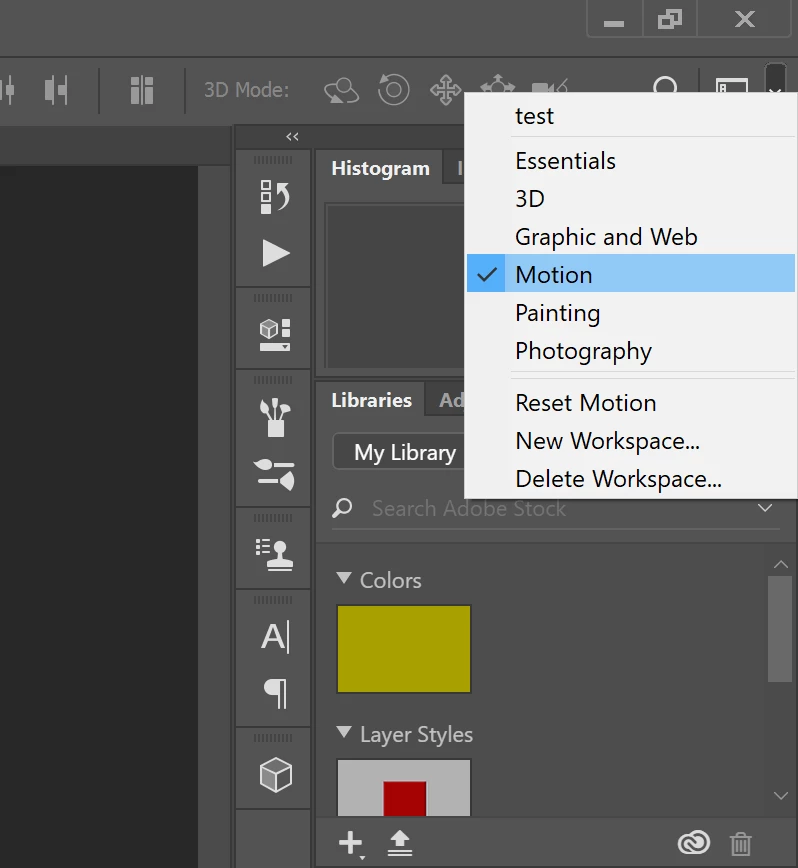Viewport: 798px width, 868px height.
Task: Choose Reset Motion
Action: tap(631, 403)
